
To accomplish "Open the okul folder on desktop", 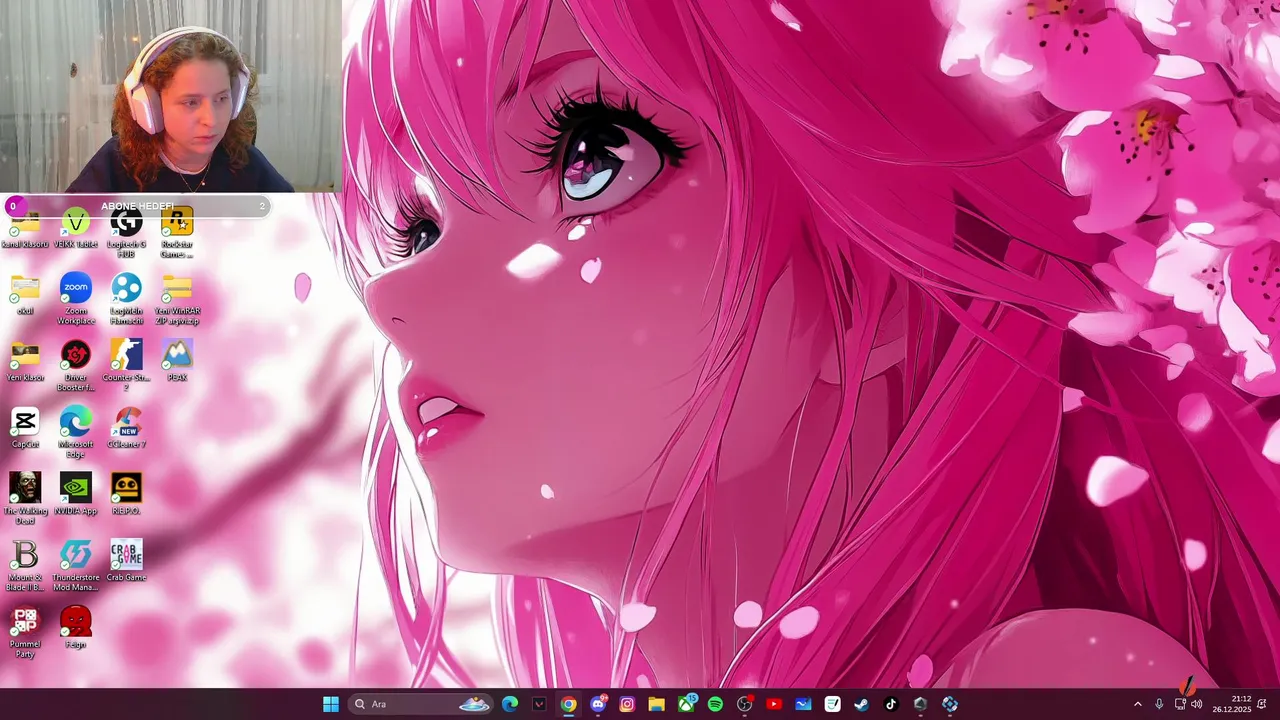I will point(25,294).
